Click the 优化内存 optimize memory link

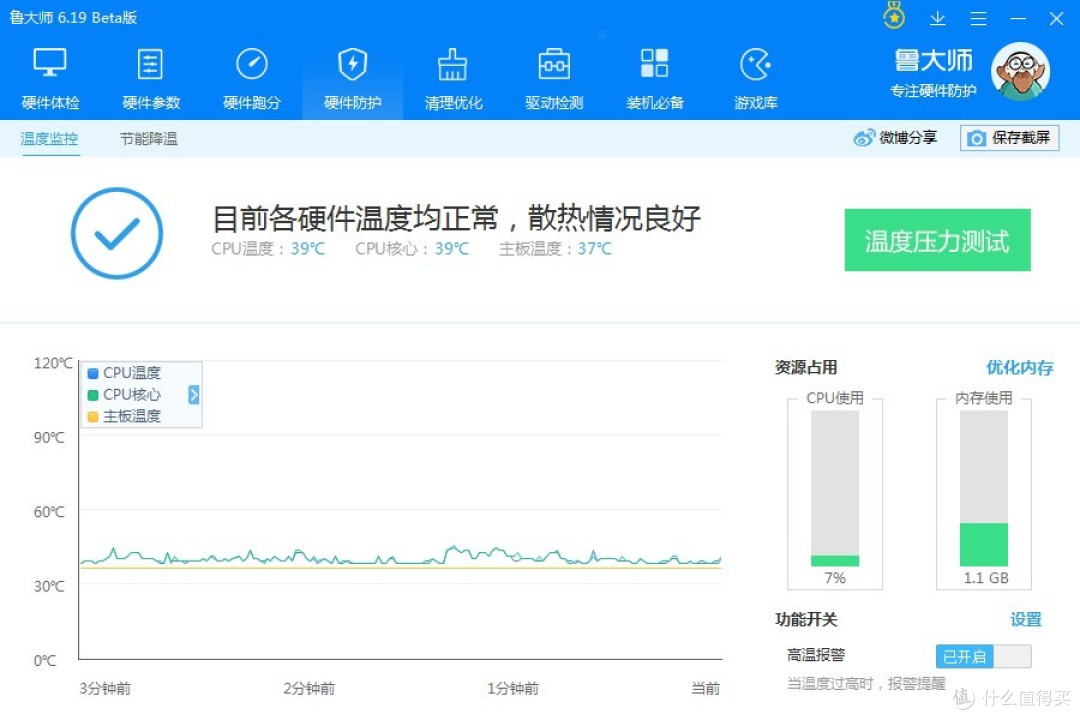coord(1020,368)
